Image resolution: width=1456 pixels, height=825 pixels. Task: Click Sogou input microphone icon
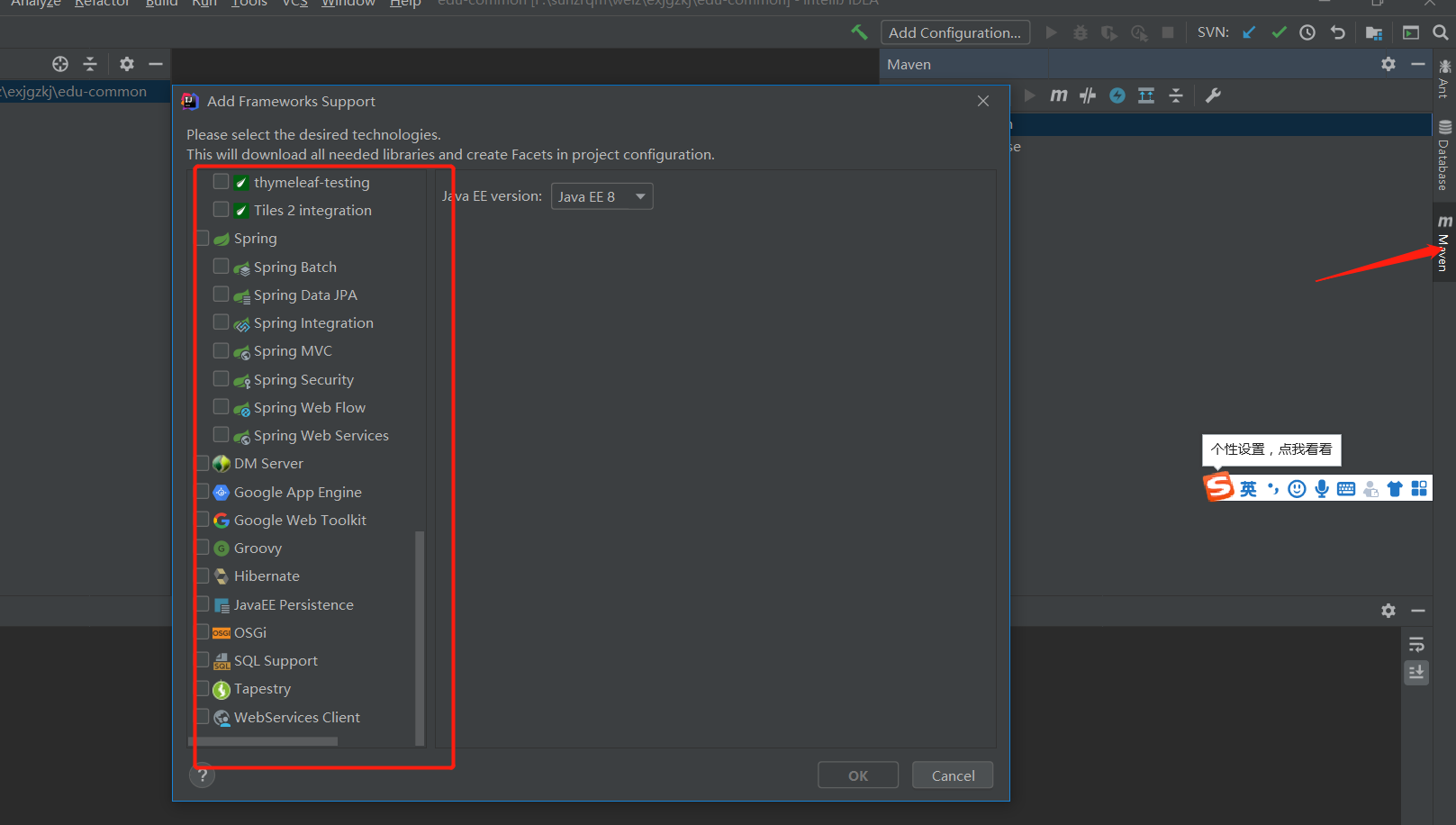pyautogui.click(x=1321, y=488)
